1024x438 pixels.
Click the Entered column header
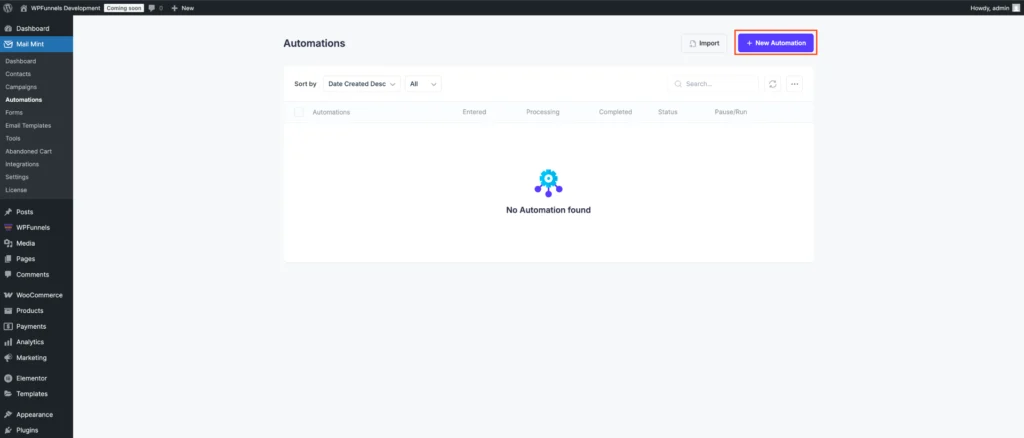pos(474,112)
